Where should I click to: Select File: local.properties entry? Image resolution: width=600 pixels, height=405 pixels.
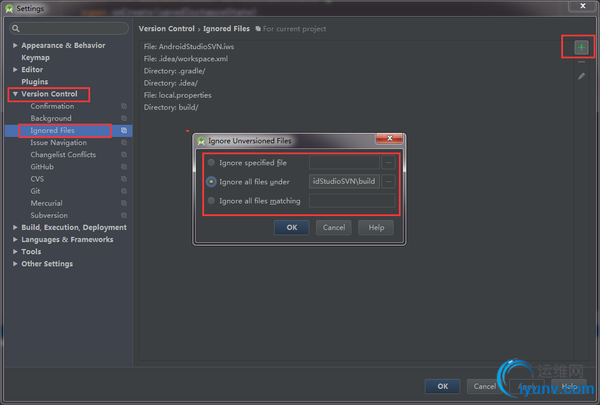point(178,95)
